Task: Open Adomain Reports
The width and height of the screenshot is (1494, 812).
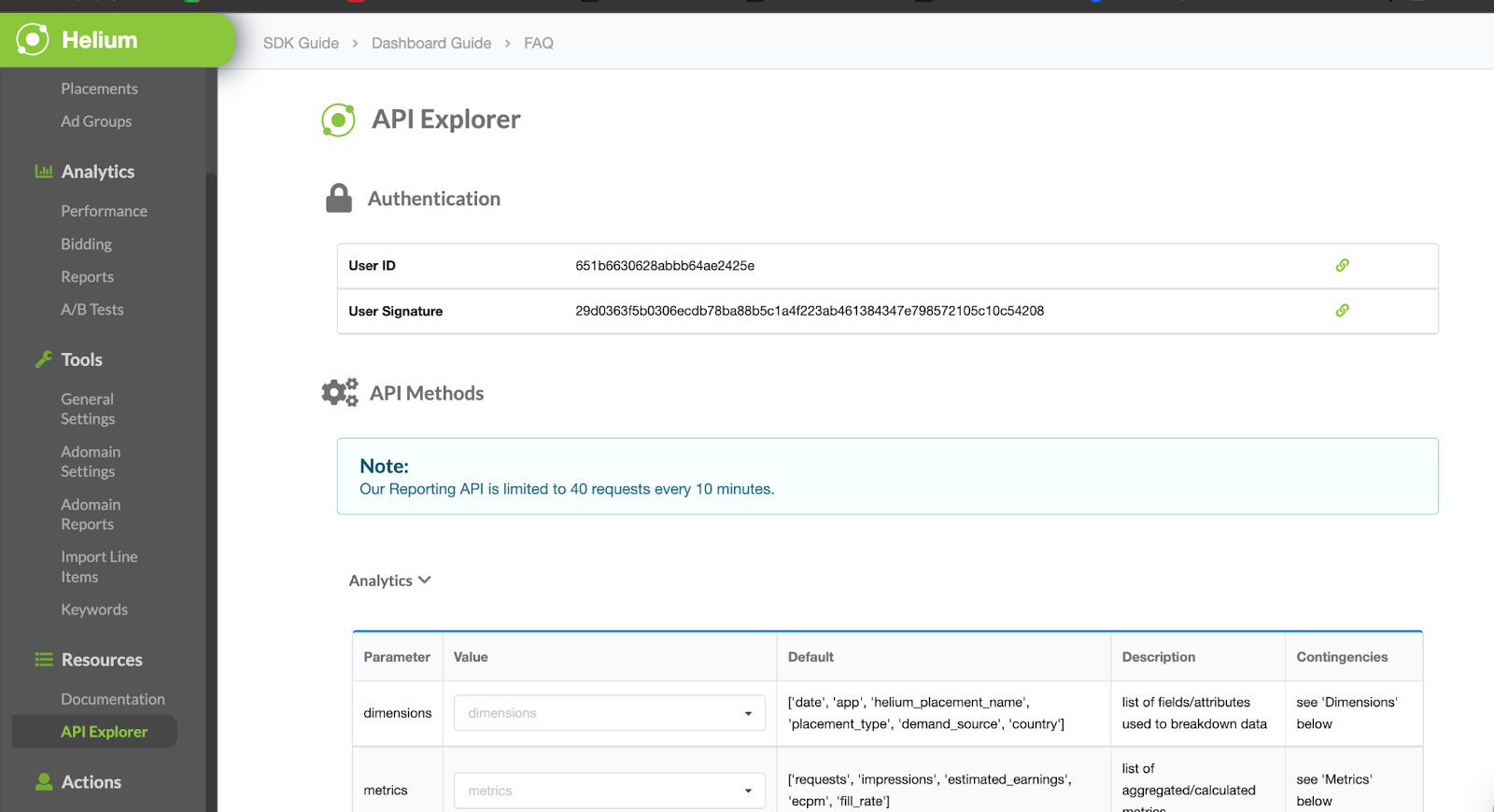Action: [x=91, y=514]
